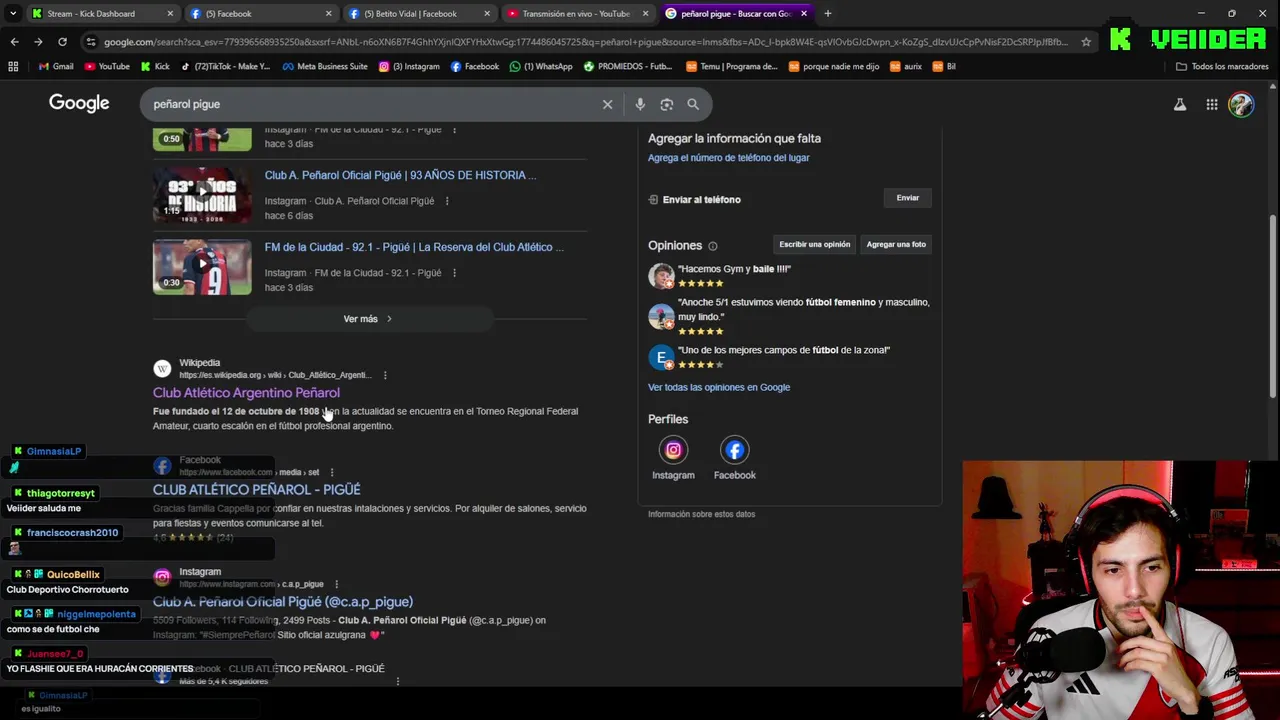Click Información sobre estos datos
Screen dimensions: 1280x720
pos(701,514)
